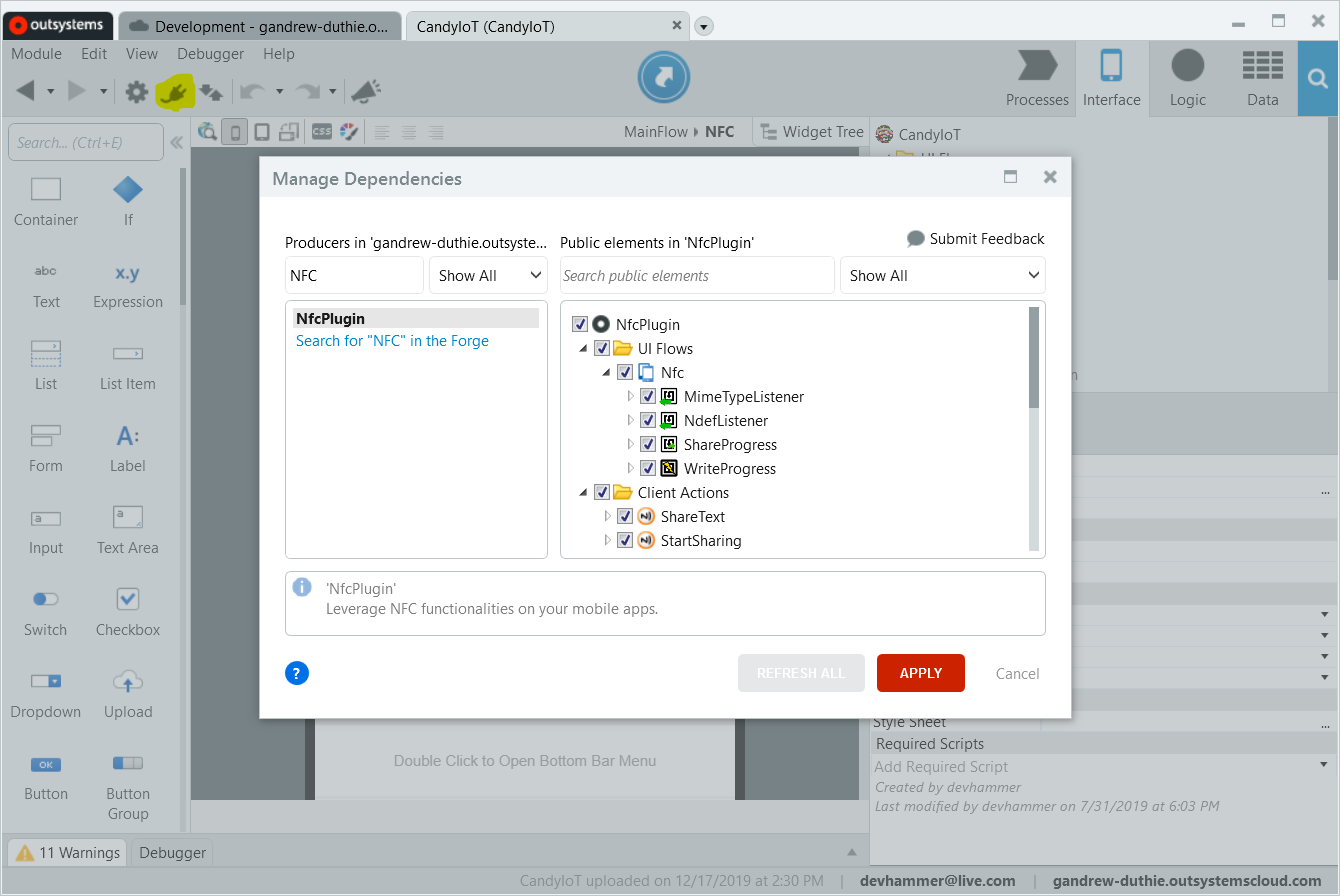Select the Upload widget

tap(128, 694)
